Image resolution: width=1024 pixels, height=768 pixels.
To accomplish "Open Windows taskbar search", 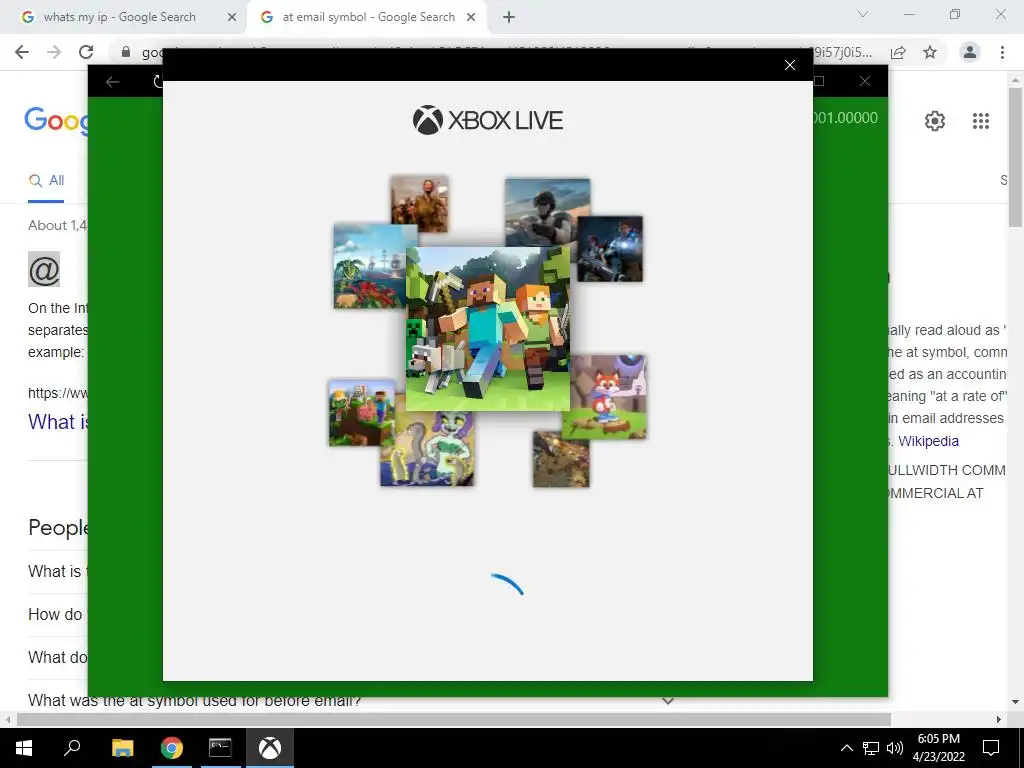I will point(72,748).
